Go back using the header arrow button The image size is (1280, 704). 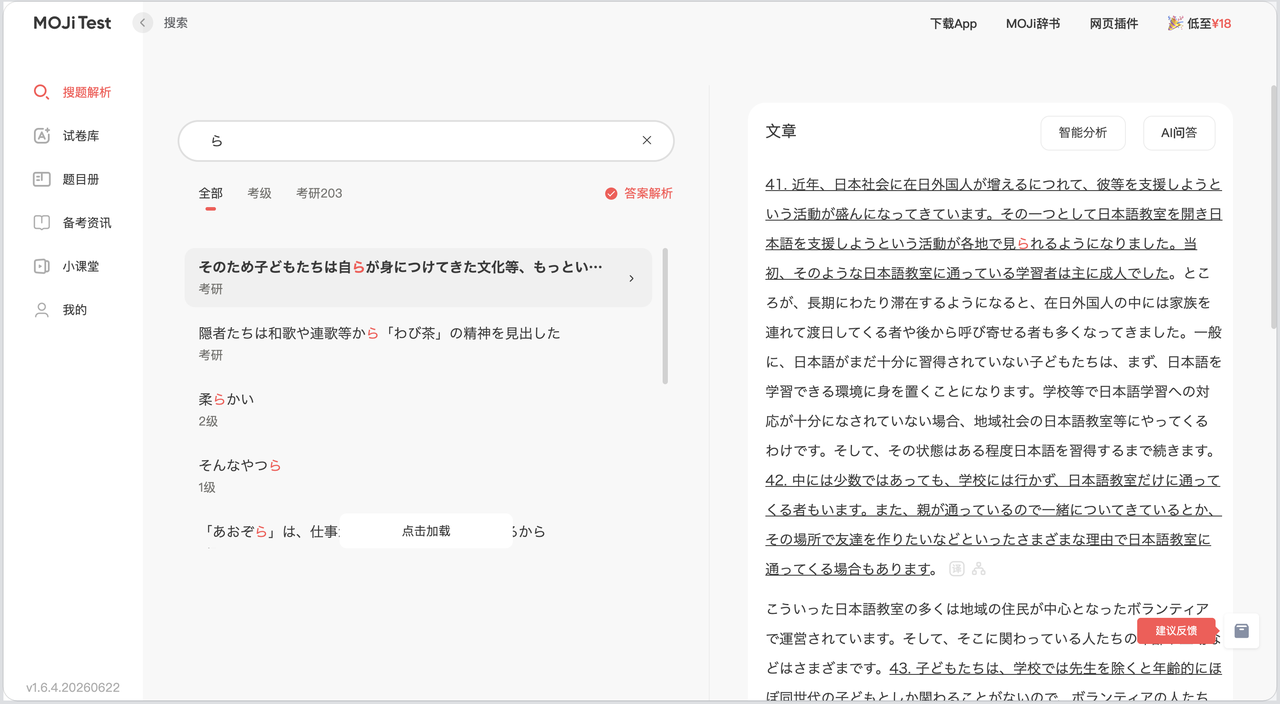pyautogui.click(x=143, y=23)
